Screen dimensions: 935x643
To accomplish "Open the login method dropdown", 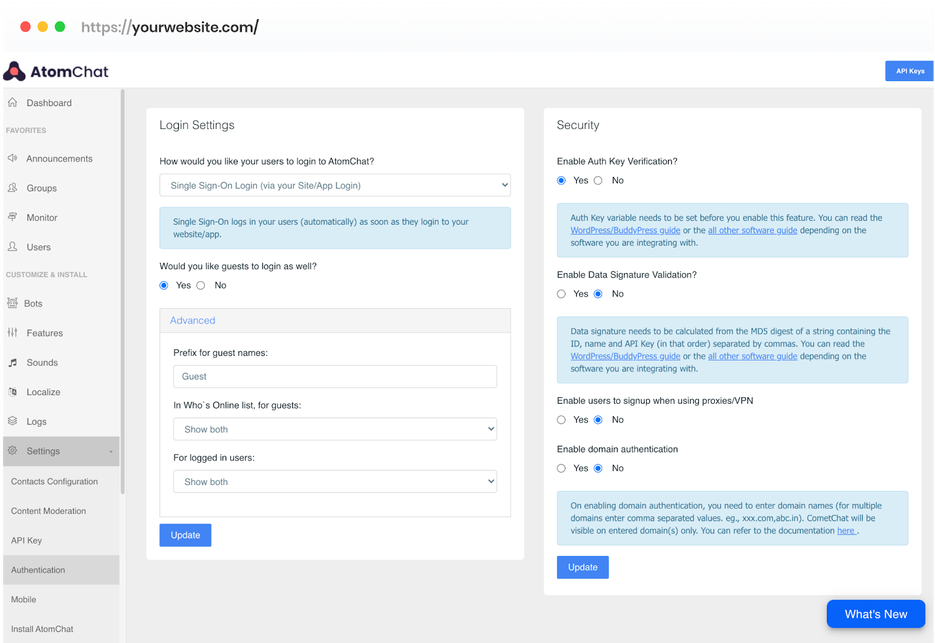I will 335,185.
